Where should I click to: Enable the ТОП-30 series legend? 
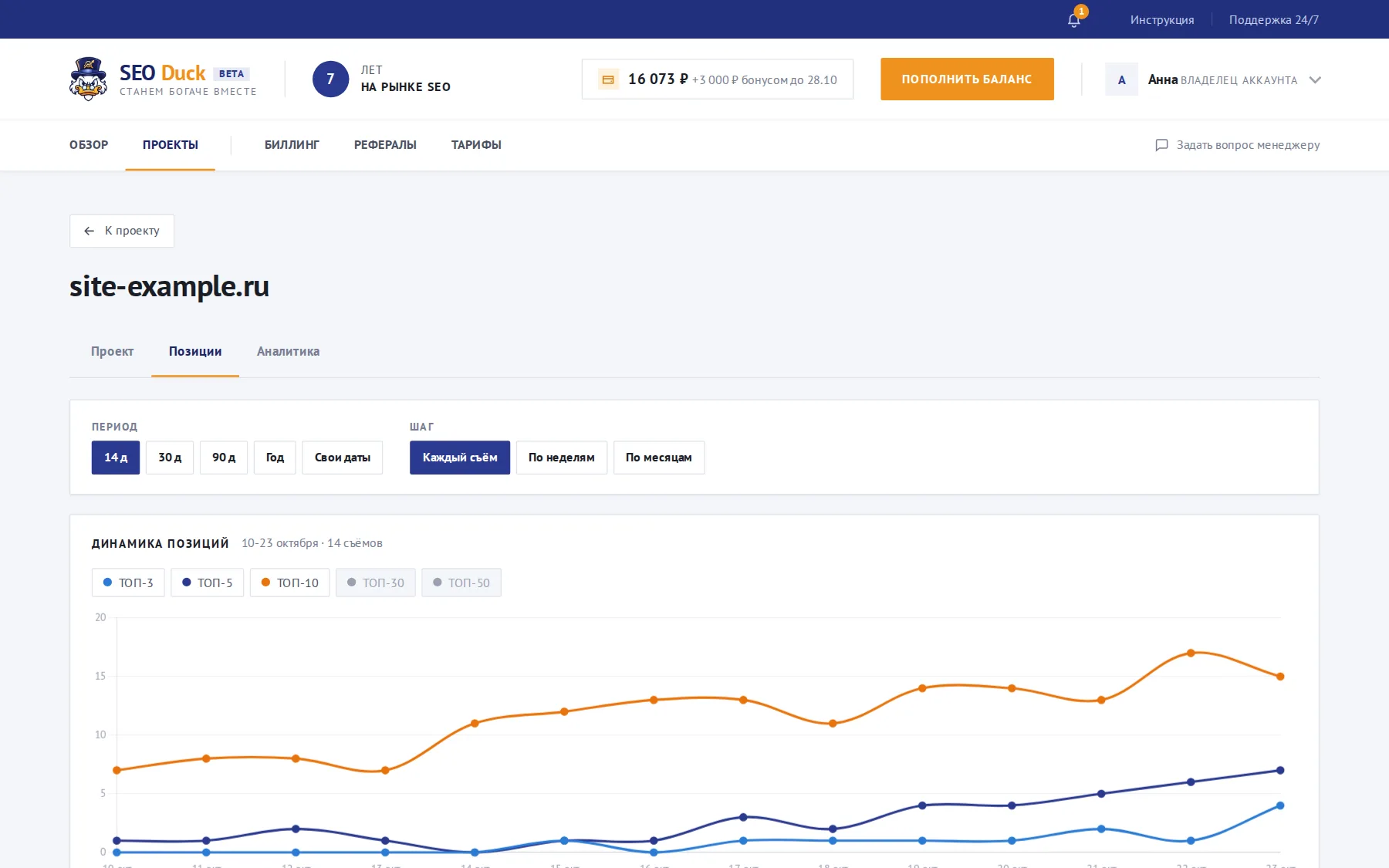(375, 583)
